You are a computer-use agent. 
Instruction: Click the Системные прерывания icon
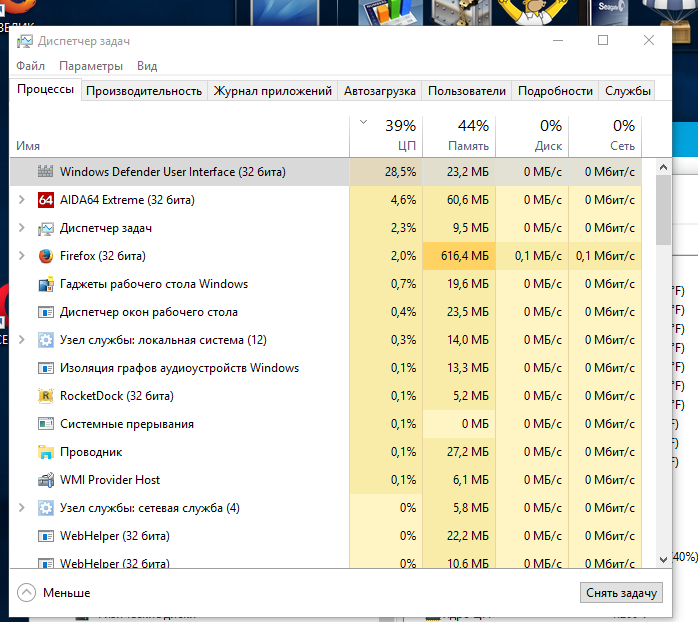point(45,424)
